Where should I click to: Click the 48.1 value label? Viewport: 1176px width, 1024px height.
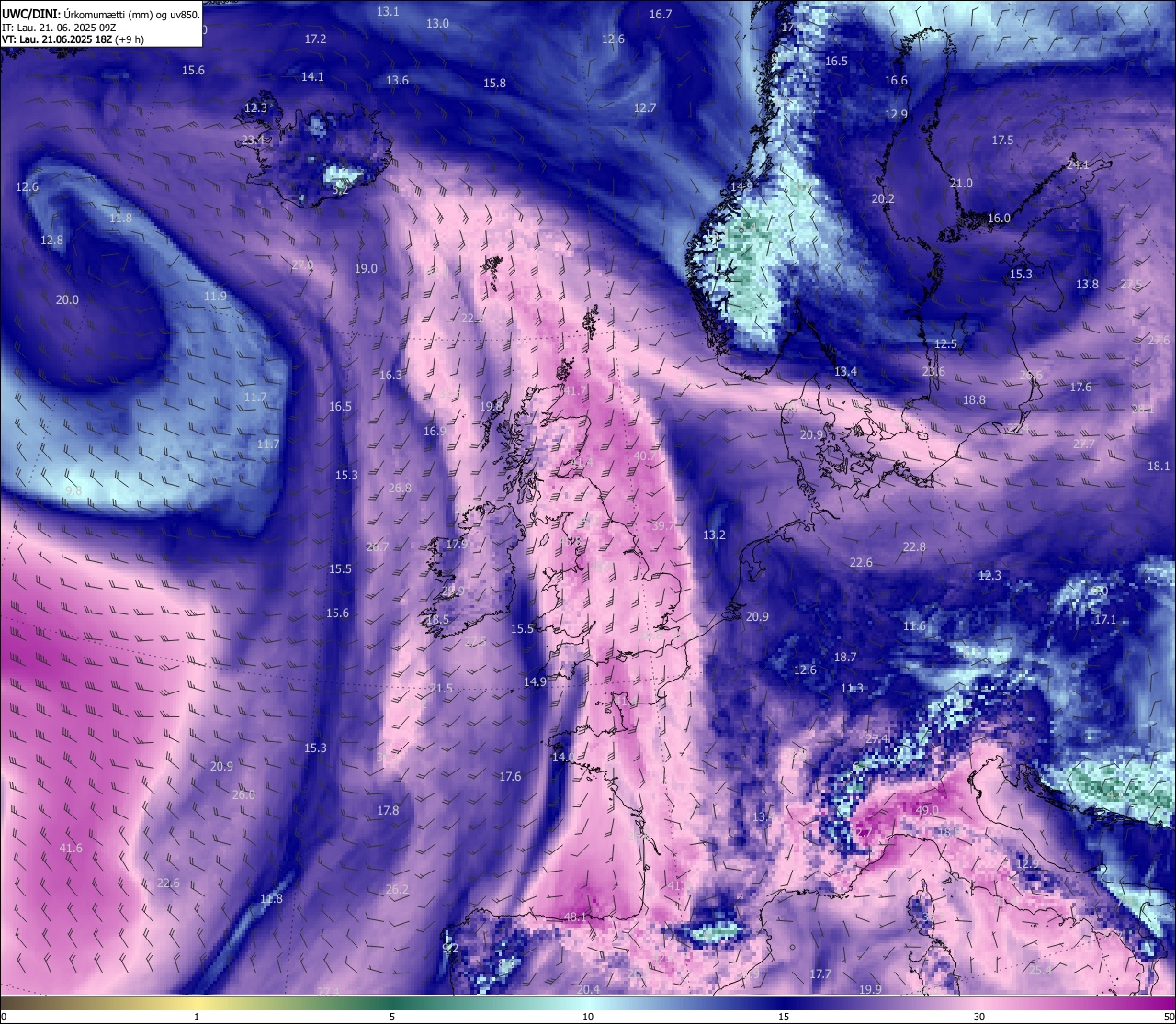click(x=575, y=917)
